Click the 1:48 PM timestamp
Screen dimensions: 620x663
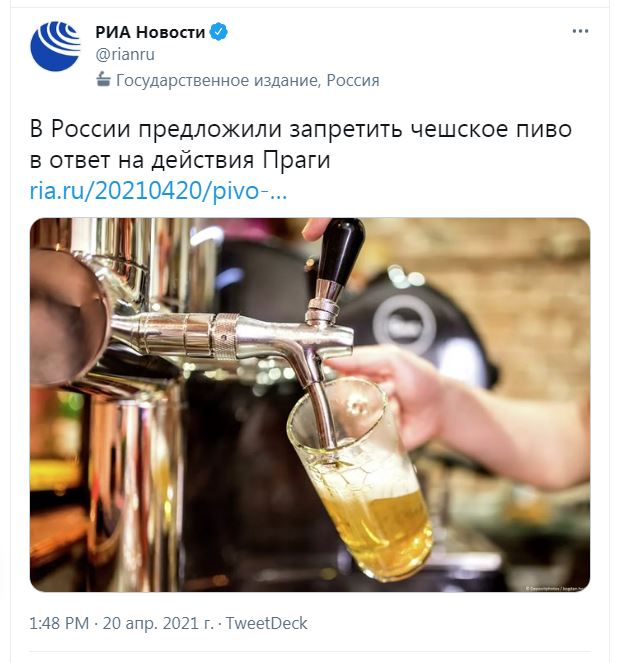59,623
